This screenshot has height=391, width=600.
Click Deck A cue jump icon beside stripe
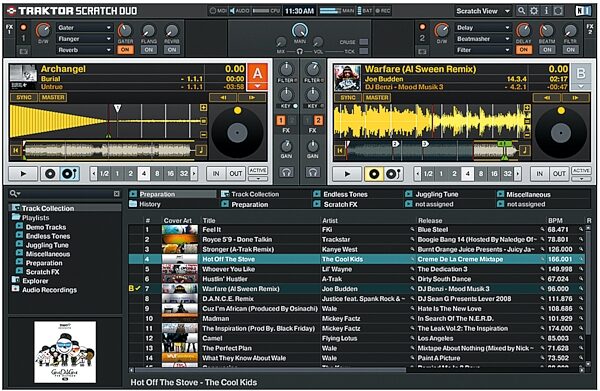point(201,150)
